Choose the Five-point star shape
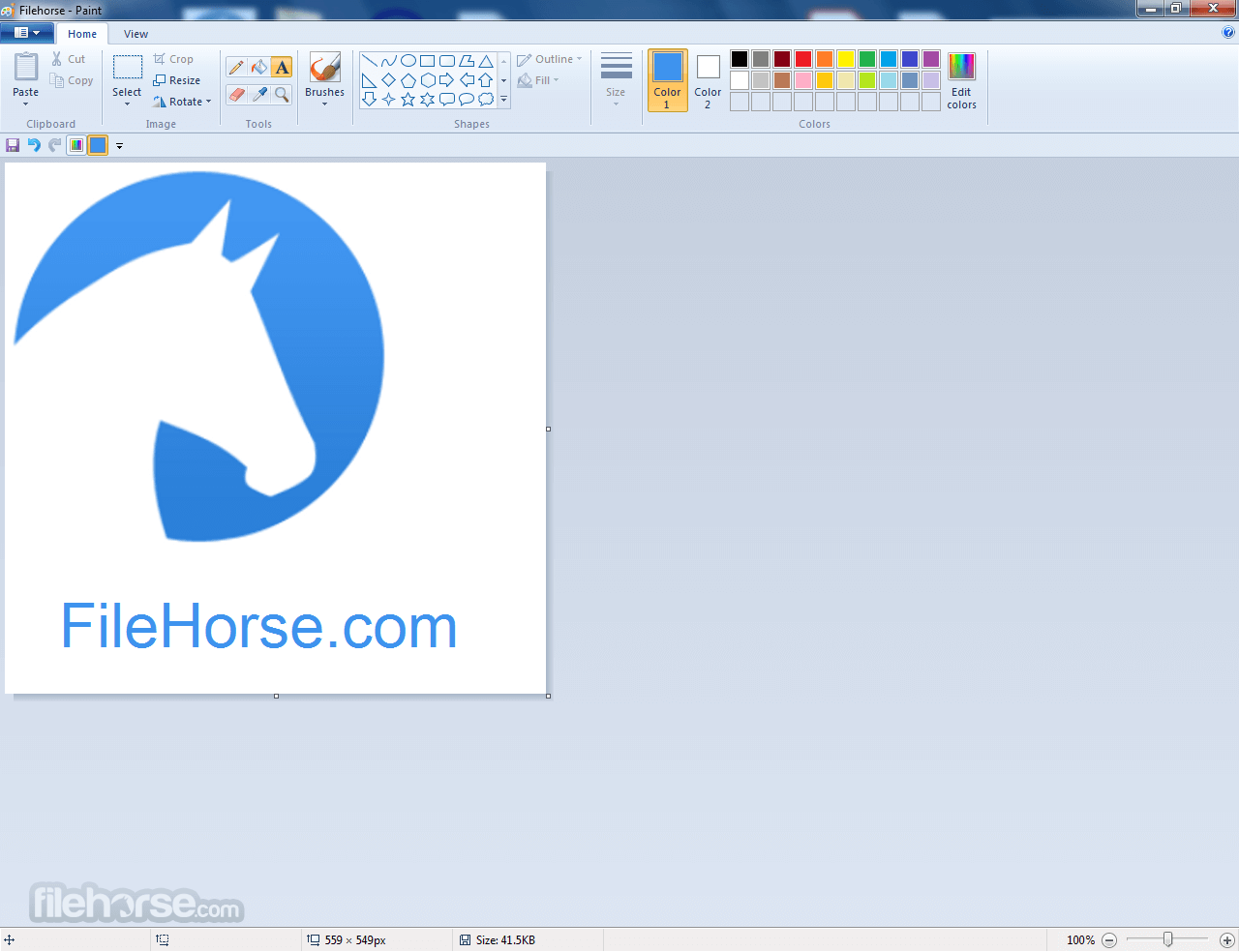Viewport: 1239px width, 952px height. click(x=408, y=99)
